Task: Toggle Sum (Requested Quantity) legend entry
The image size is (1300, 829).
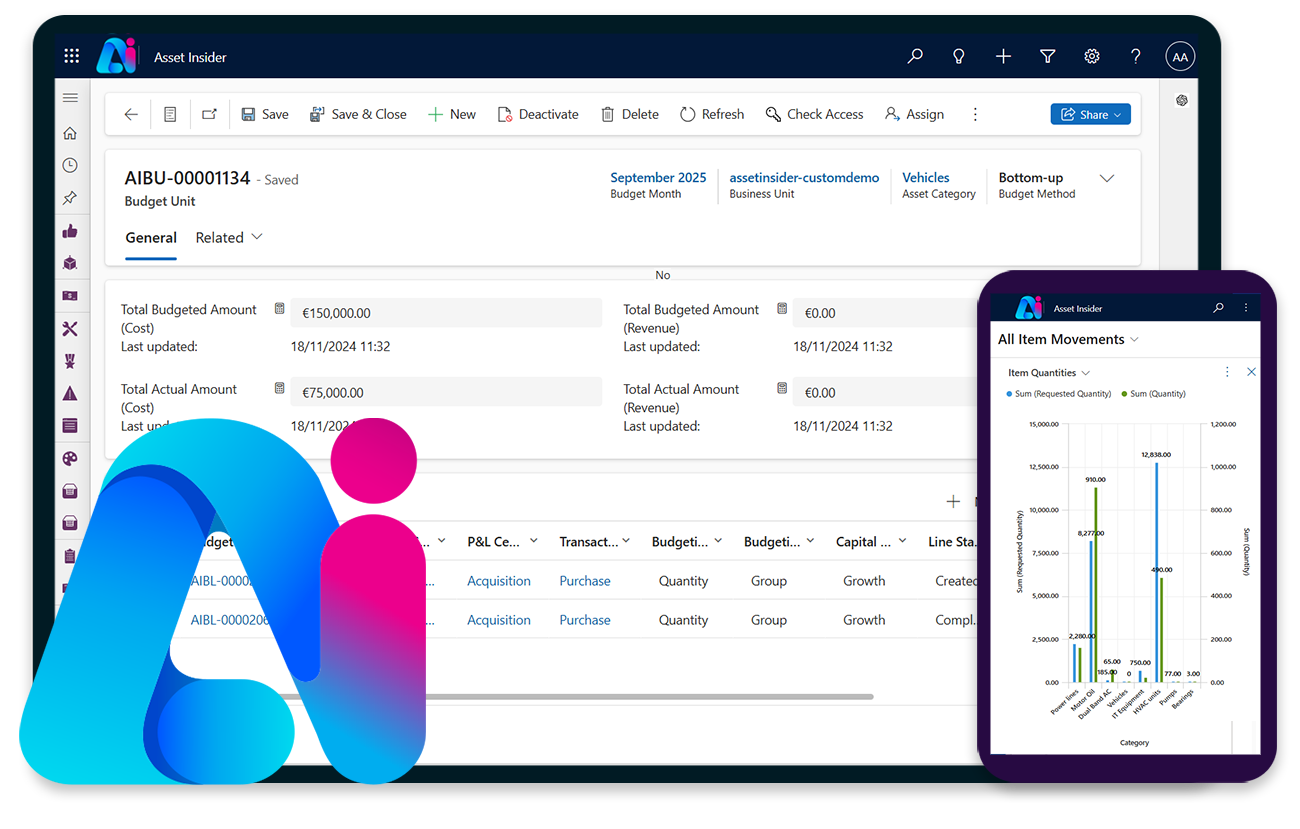Action: pyautogui.click(x=1058, y=394)
